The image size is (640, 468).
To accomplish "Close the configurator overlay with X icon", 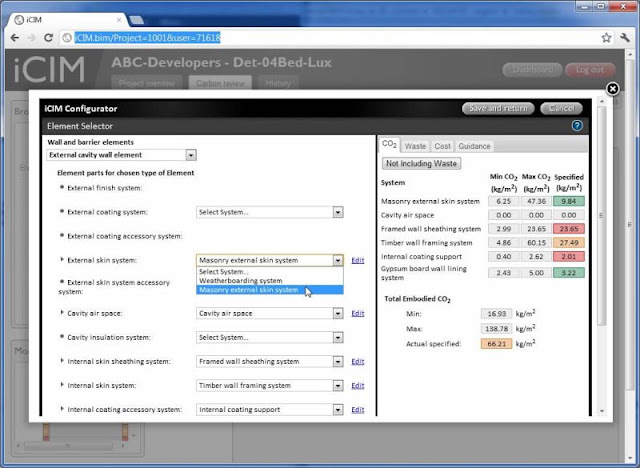I will 612,89.
